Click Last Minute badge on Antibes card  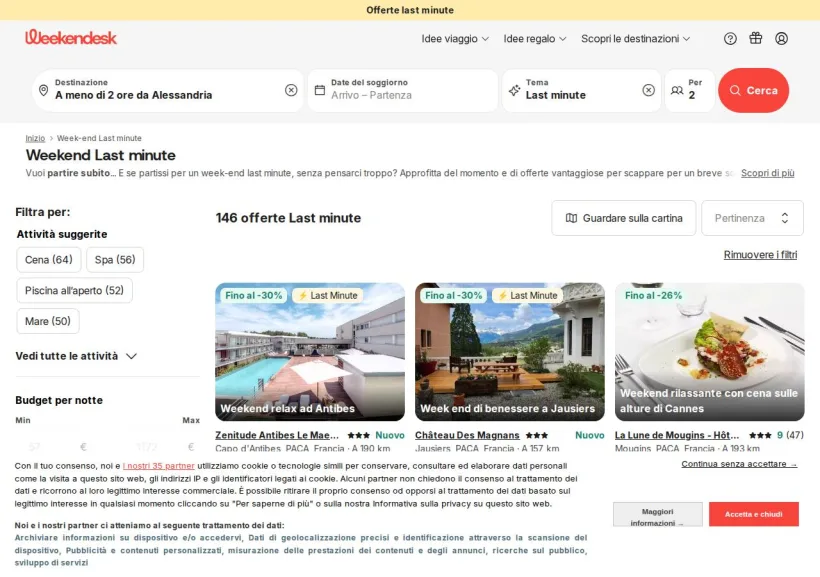[327, 296]
